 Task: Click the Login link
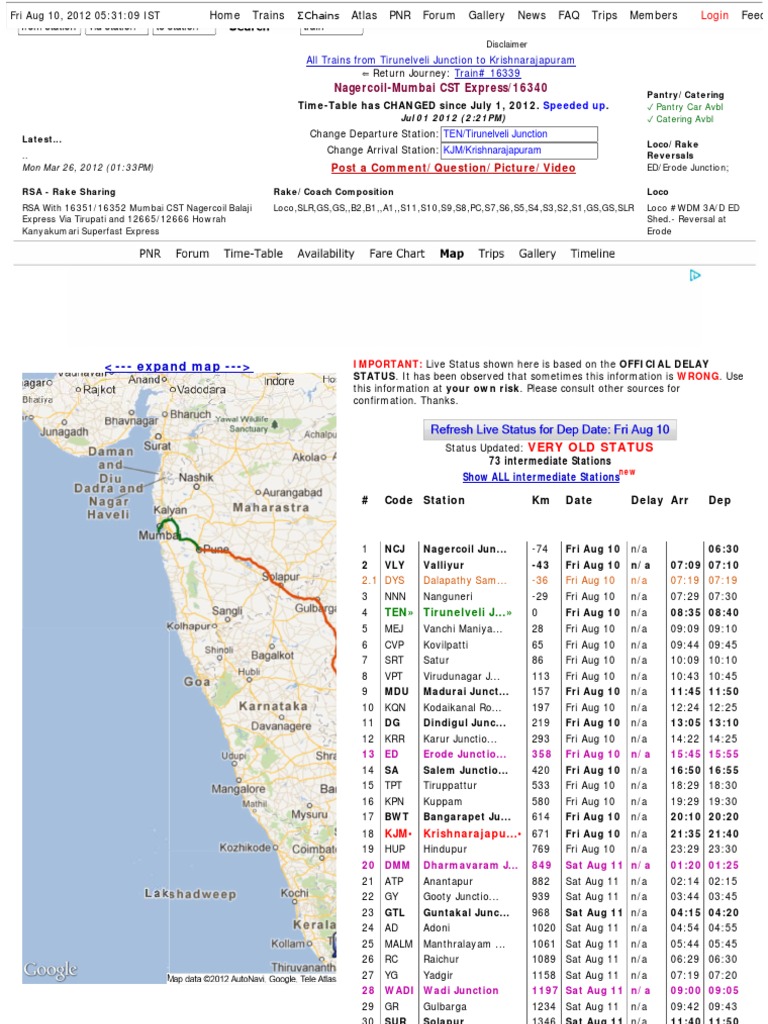[714, 15]
